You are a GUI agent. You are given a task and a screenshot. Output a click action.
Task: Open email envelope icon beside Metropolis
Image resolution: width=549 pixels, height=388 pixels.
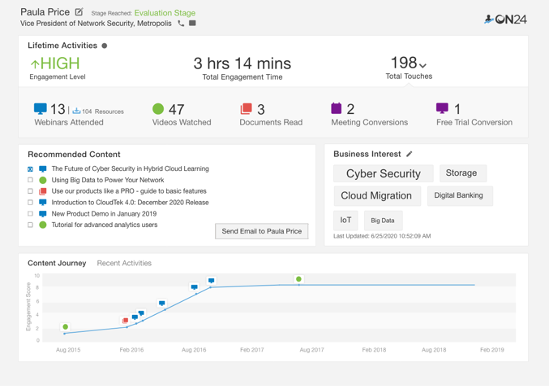click(192, 23)
